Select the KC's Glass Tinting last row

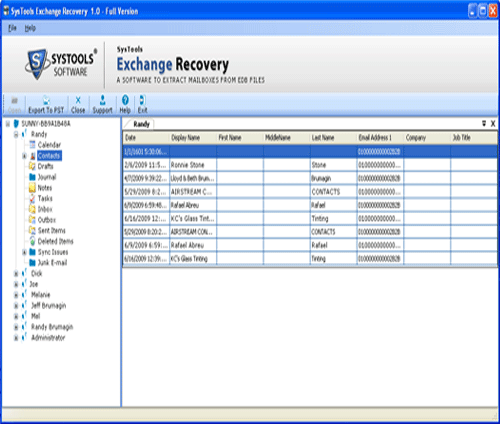pos(310,258)
